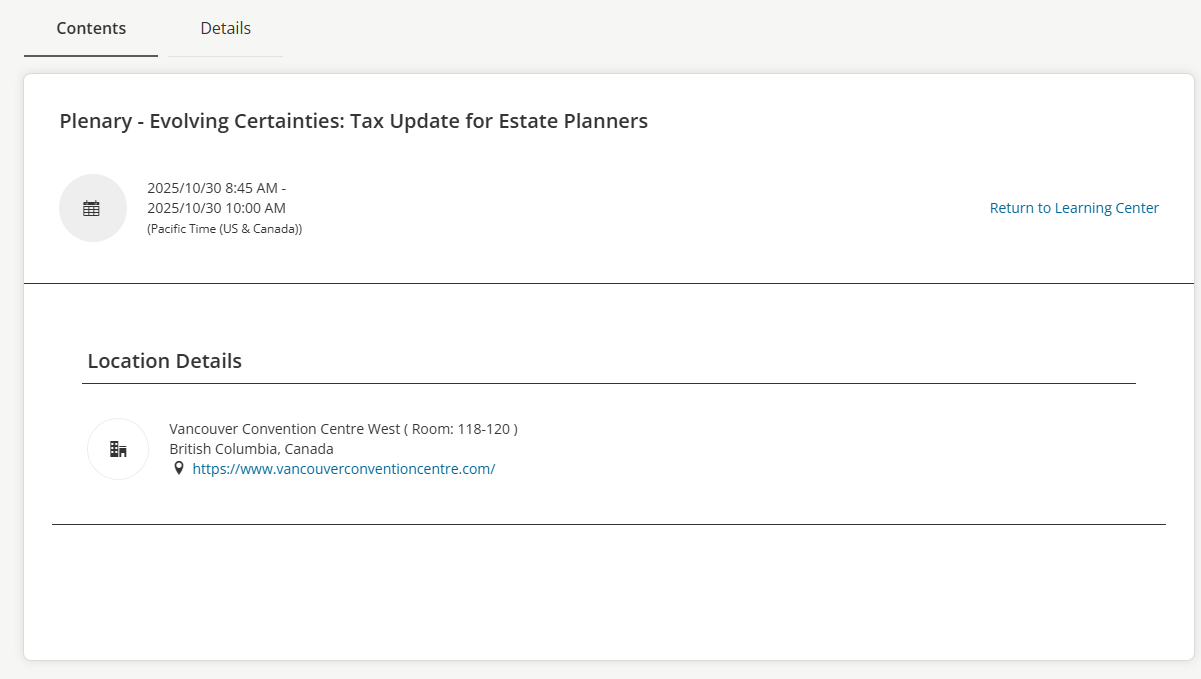The image size is (1201, 679).
Task: Click the divider line below the venue link
Action: point(608,524)
